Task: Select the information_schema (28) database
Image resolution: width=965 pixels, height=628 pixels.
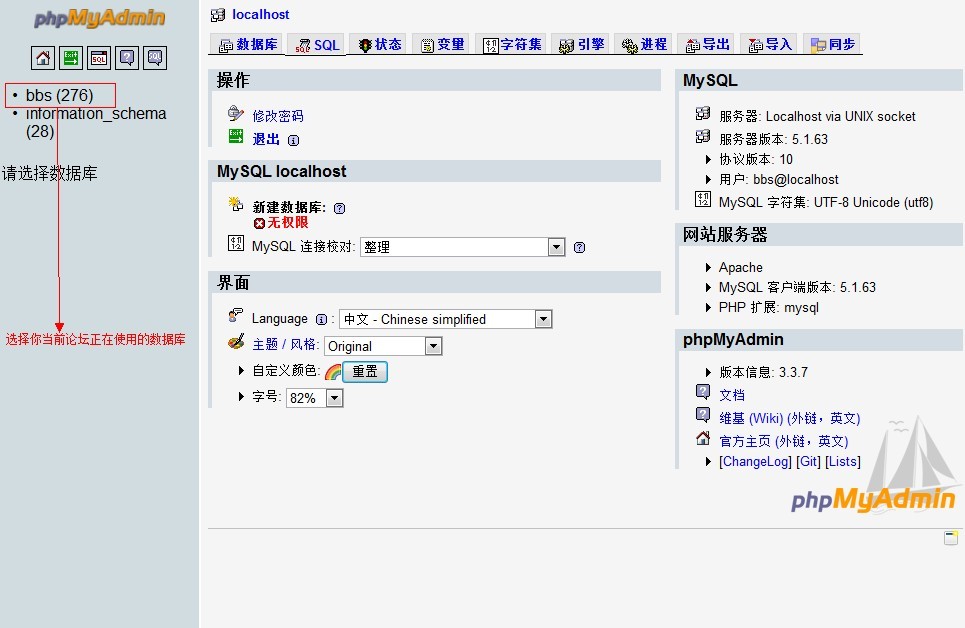Action: [x=95, y=122]
